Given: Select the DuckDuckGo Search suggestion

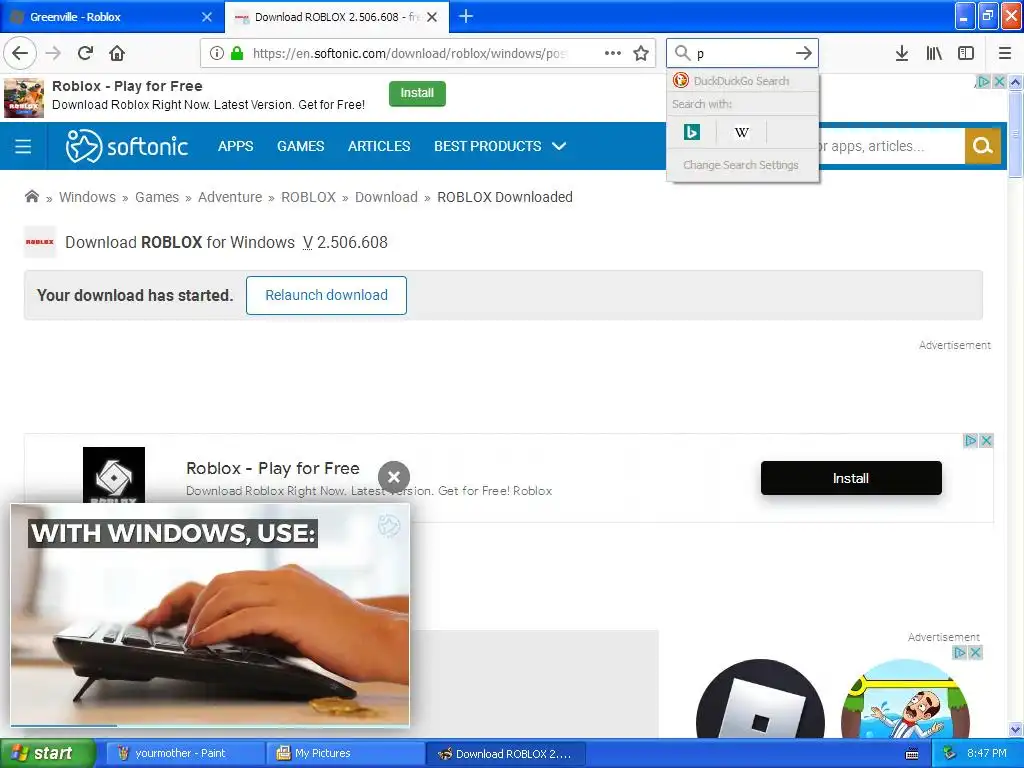Looking at the screenshot, I should coord(743,81).
